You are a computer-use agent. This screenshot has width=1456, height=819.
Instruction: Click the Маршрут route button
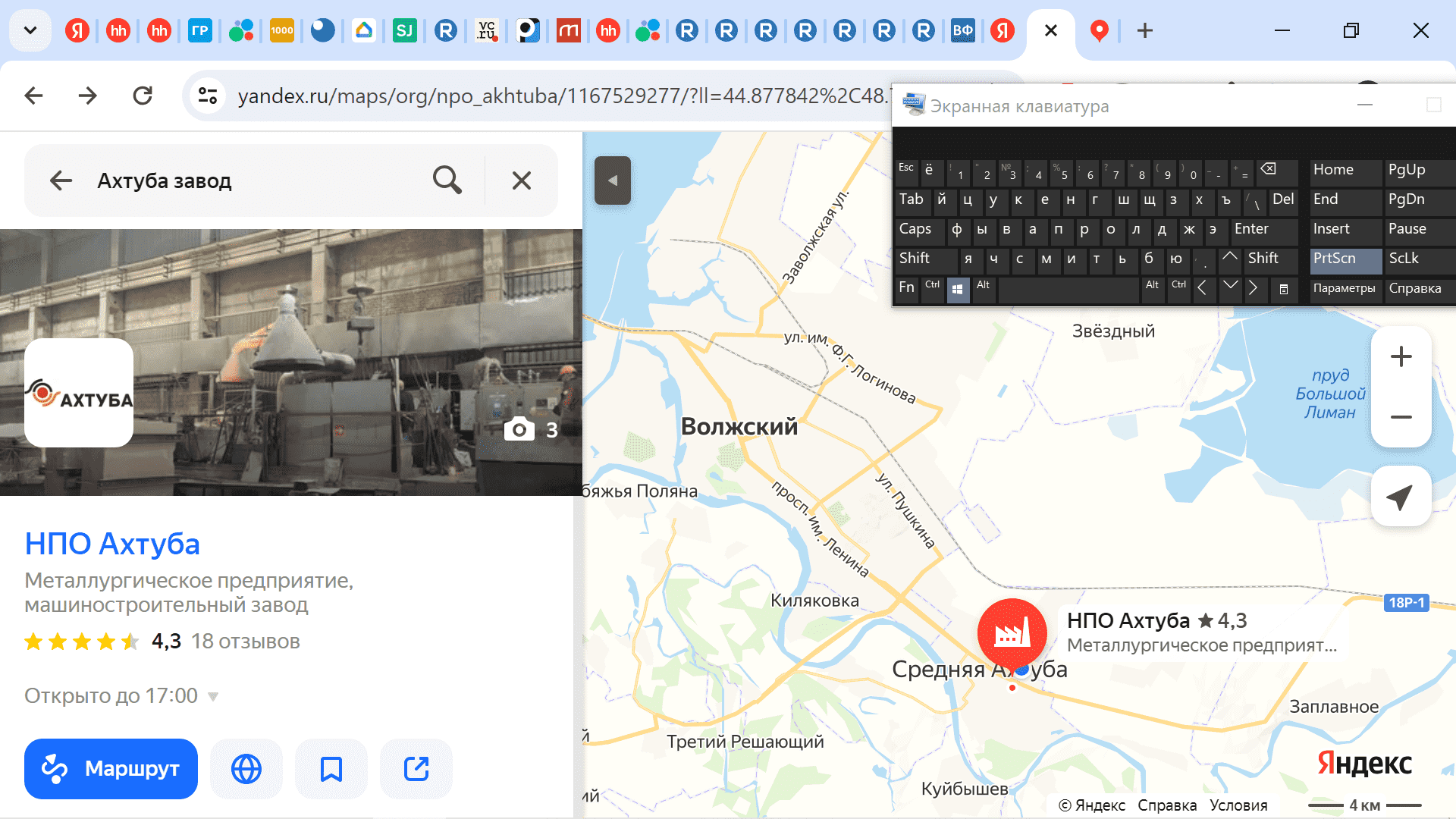(x=111, y=768)
